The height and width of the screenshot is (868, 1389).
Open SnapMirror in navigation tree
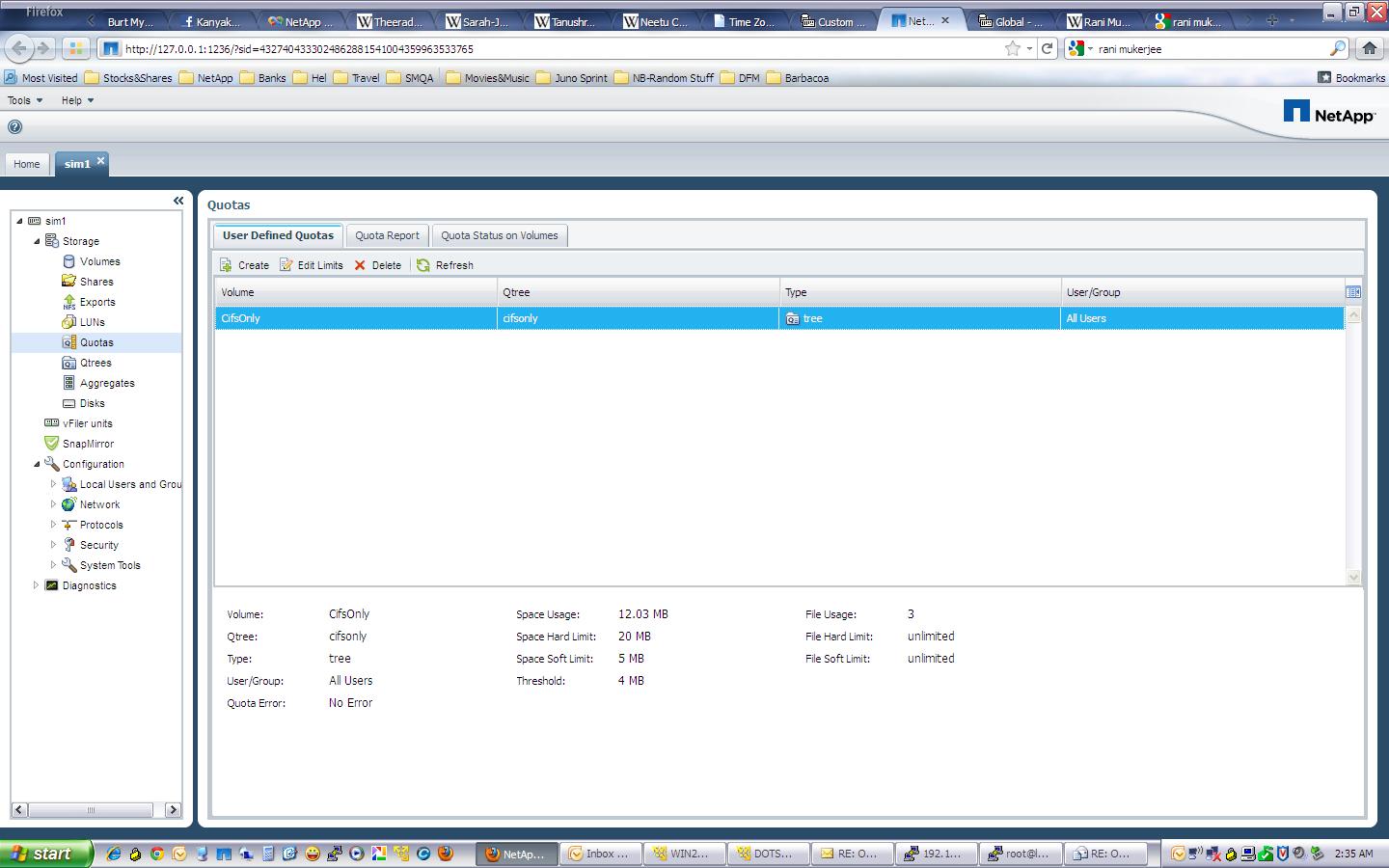click(x=88, y=444)
